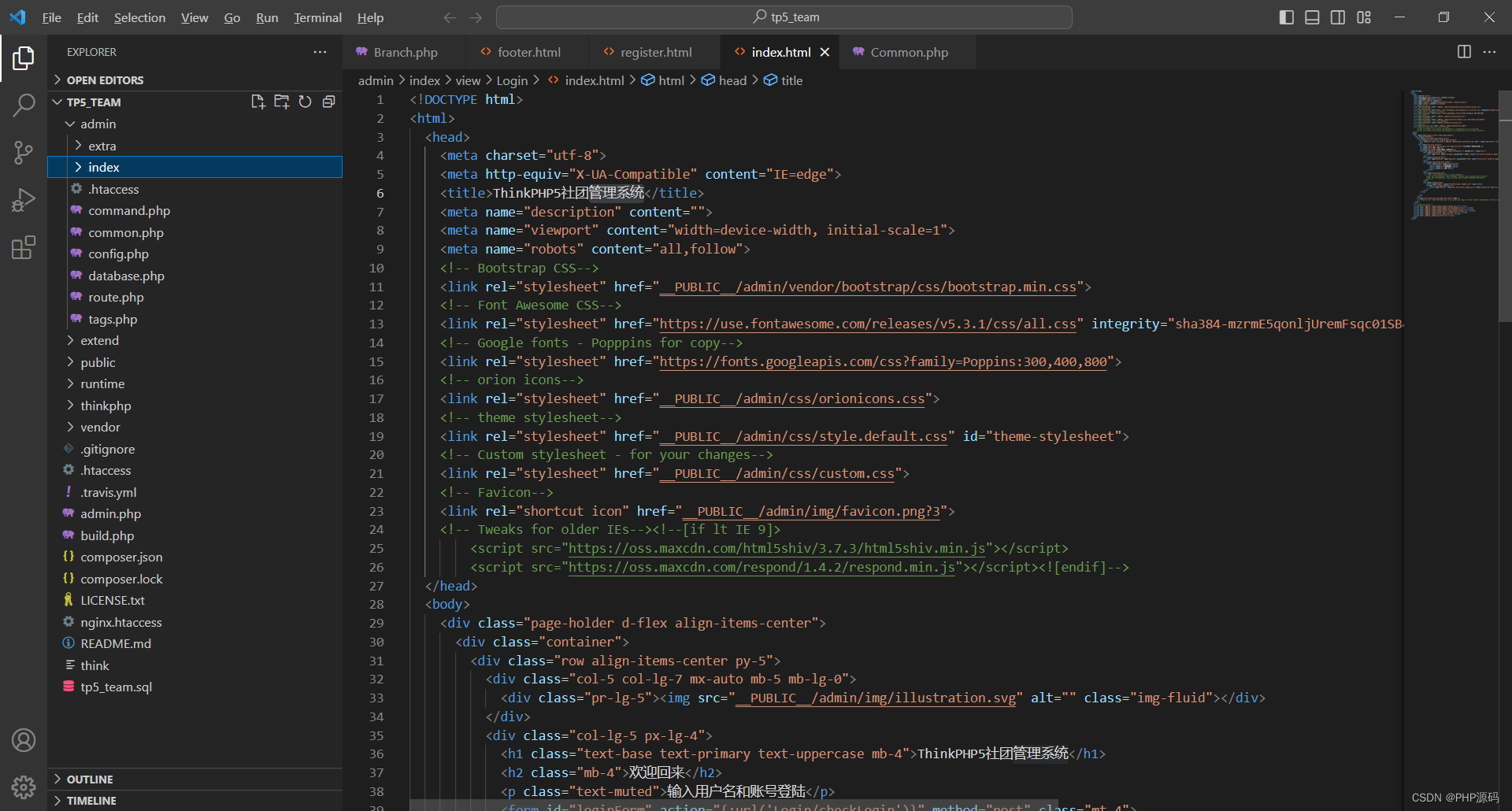Expand the OPEN EDITORS section

tap(195, 80)
